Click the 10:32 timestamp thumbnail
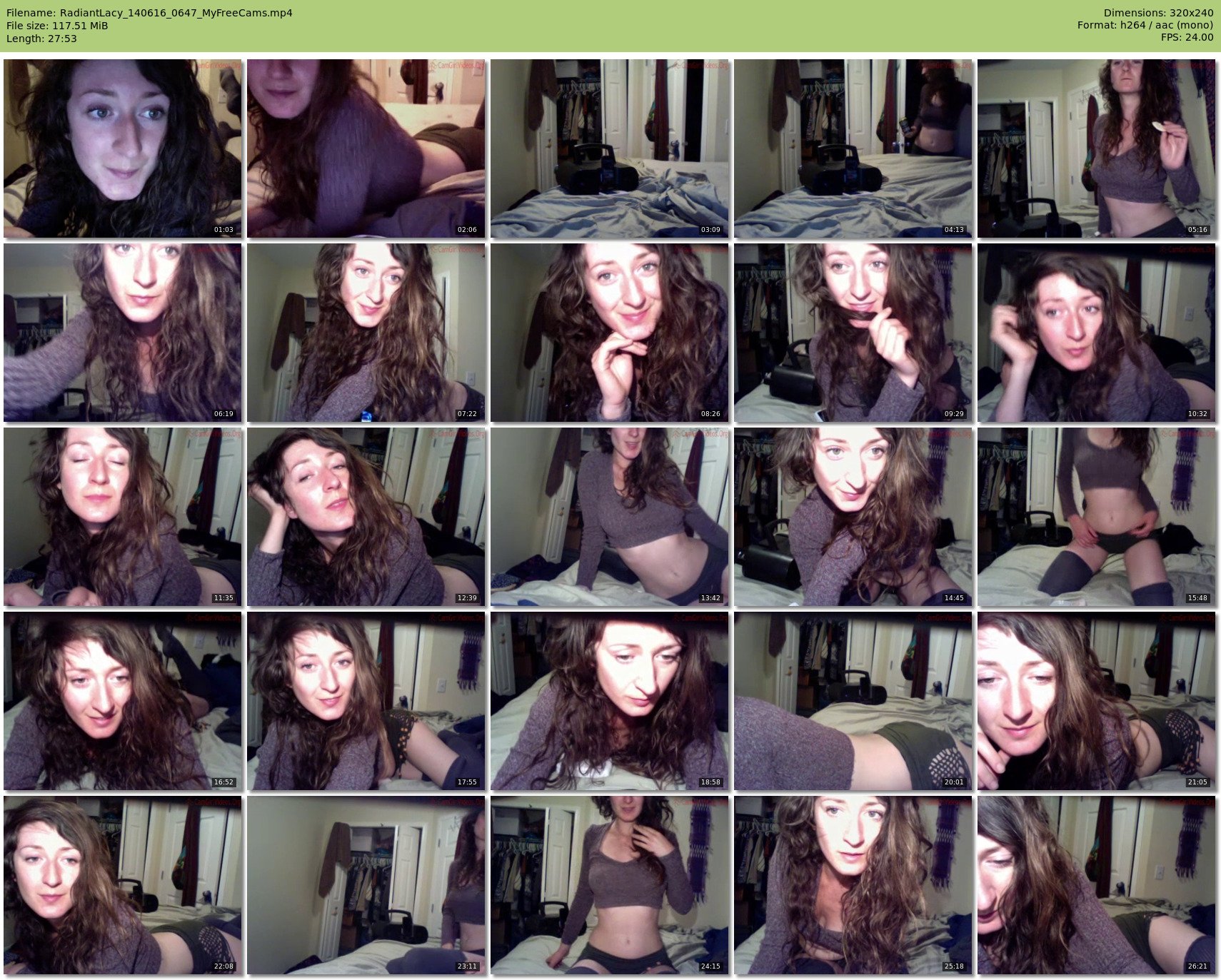Viewport: 1221px width, 980px height. (1097, 333)
